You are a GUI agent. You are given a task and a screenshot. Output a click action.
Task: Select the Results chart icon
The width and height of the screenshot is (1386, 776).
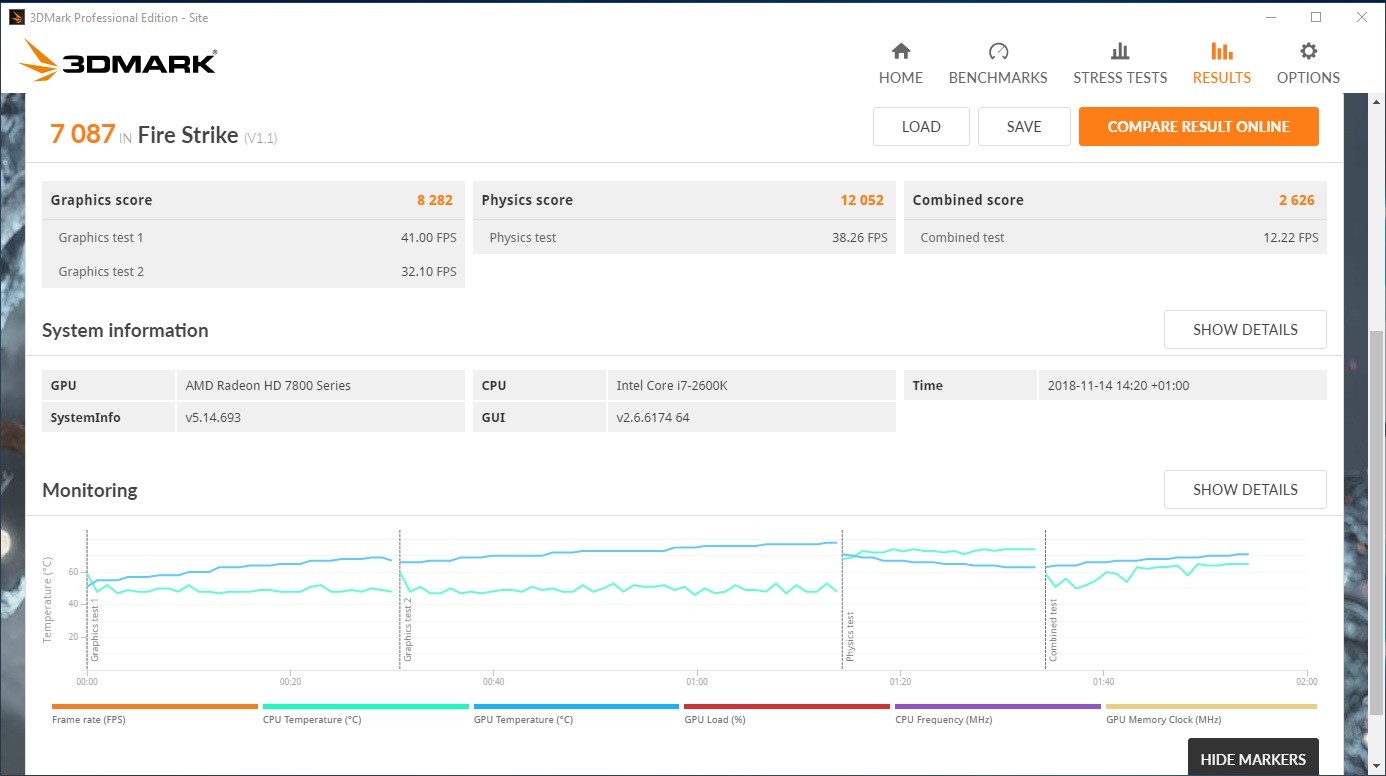click(1221, 51)
